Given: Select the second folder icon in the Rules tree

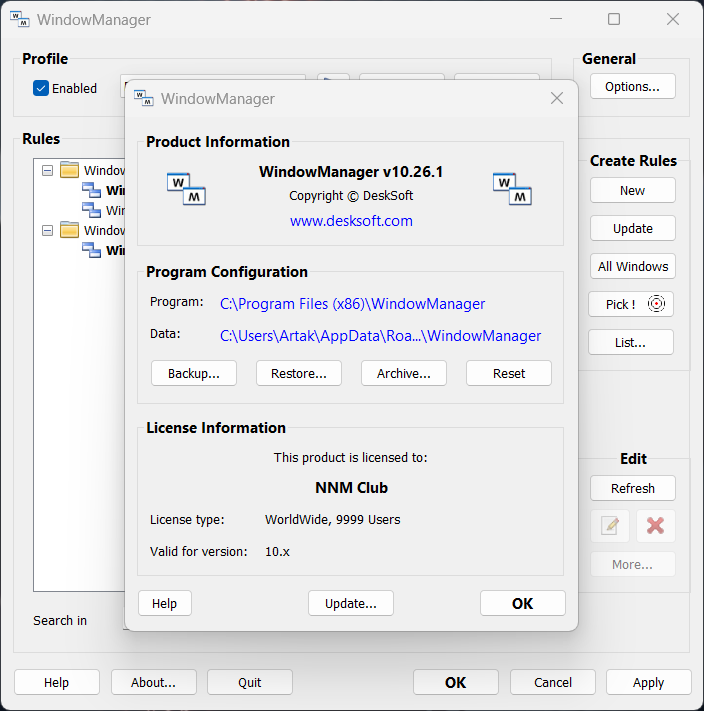Looking at the screenshot, I should pyautogui.click(x=69, y=229).
